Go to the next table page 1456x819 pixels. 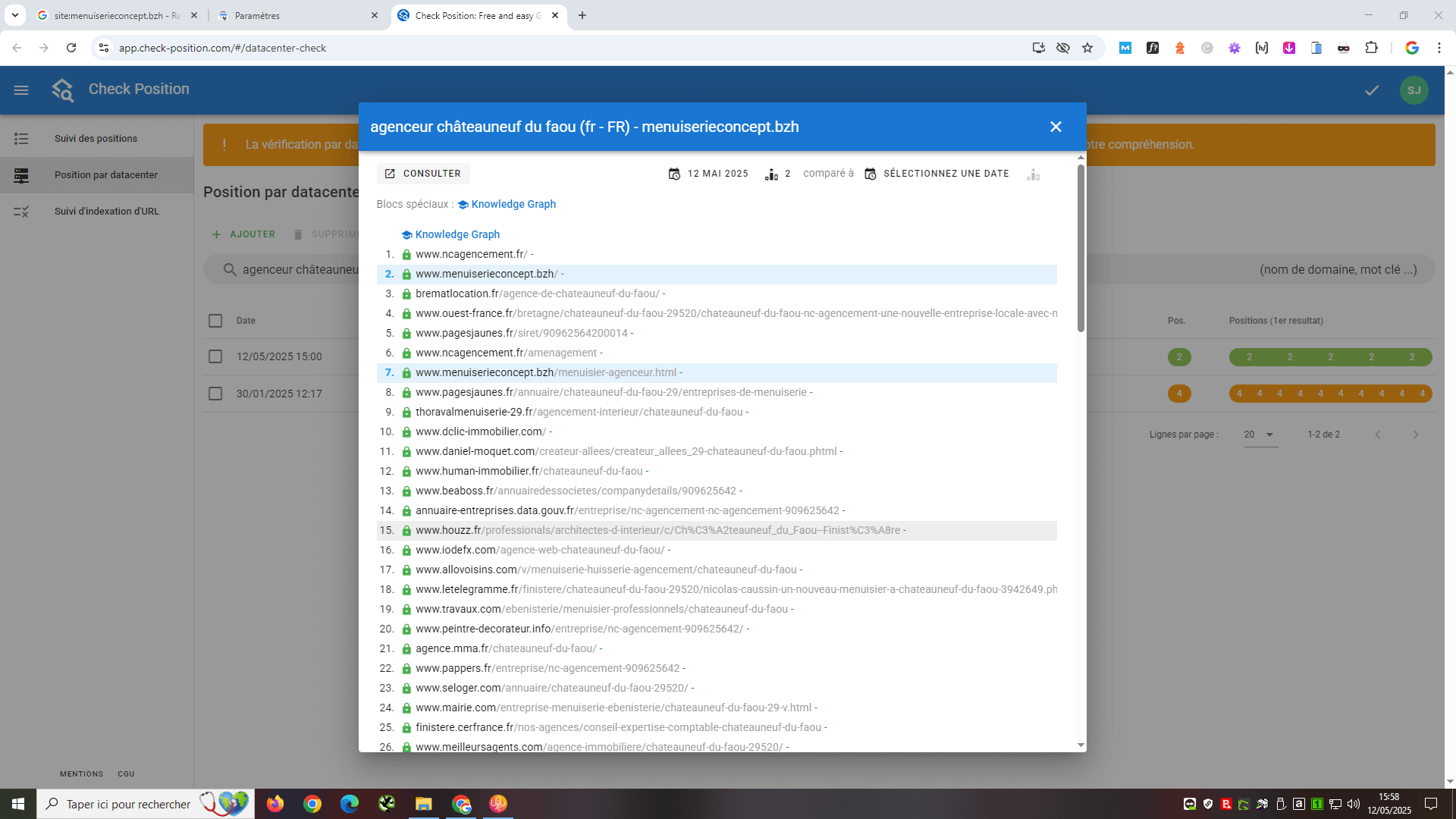click(x=1415, y=435)
